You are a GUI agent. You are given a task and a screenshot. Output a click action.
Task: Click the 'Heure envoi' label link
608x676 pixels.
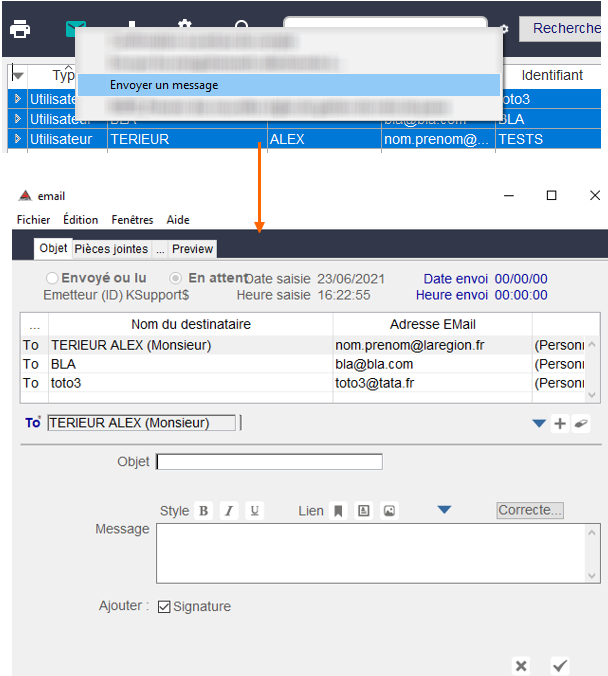tap(451, 295)
